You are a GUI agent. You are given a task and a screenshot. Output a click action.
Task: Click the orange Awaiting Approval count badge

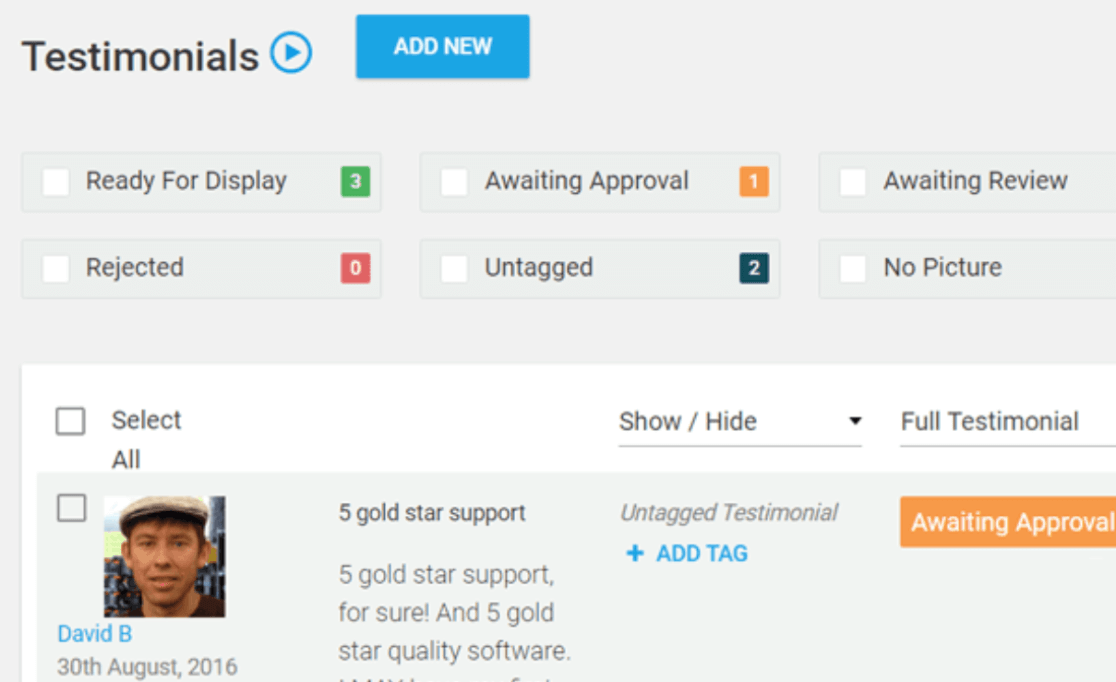[753, 182]
